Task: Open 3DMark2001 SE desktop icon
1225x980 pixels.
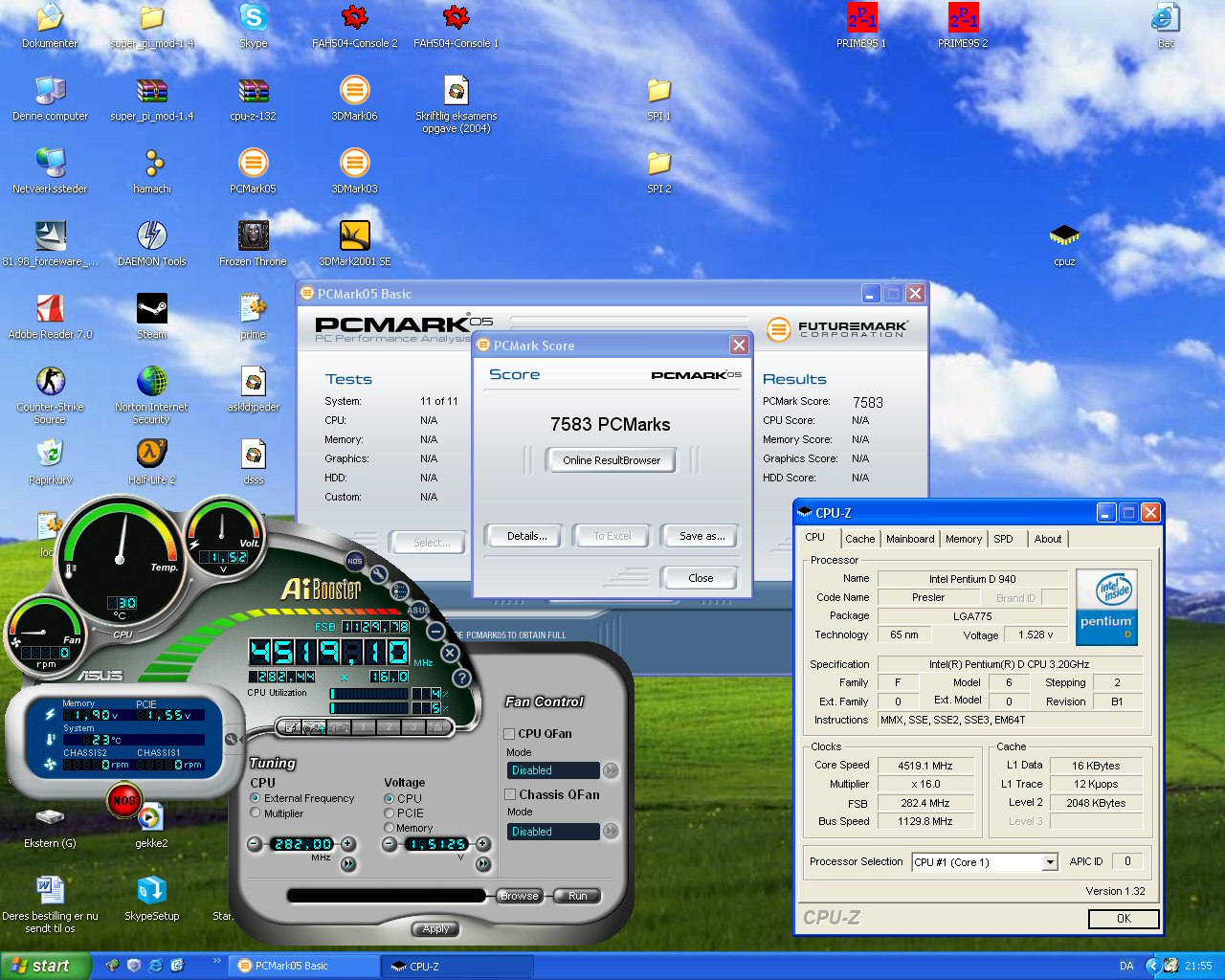Action: pyautogui.click(x=354, y=244)
